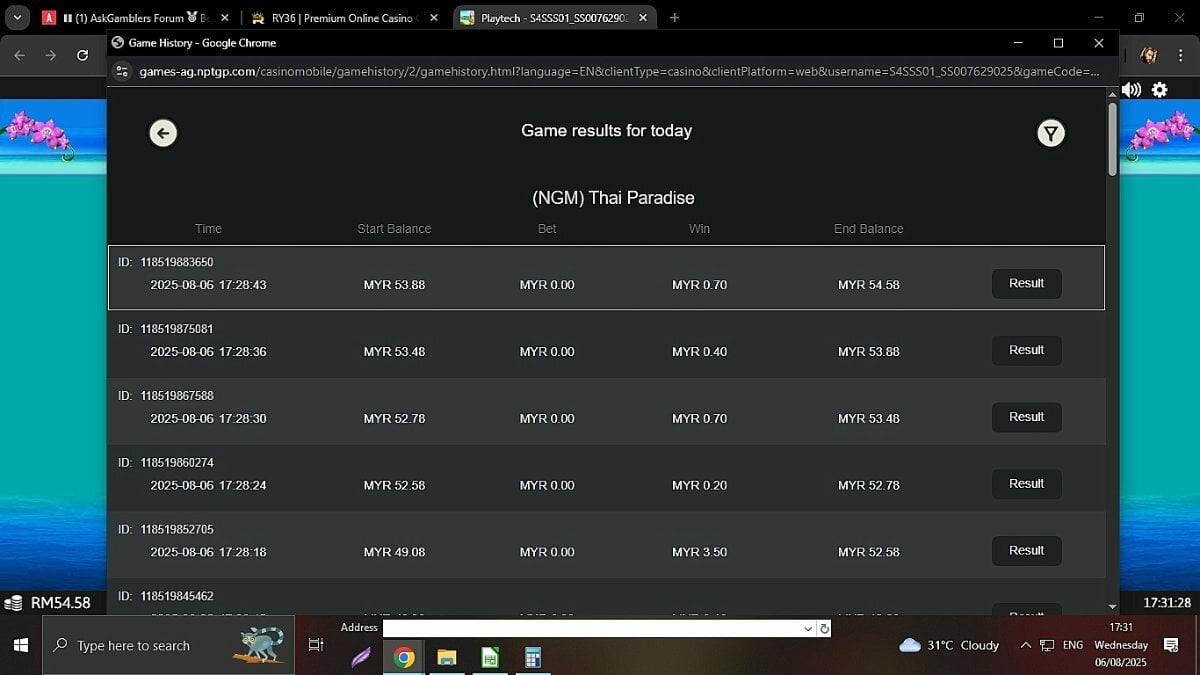Select timestamp 2025-08-06 17:28:36
1200x675 pixels.
coord(208,352)
